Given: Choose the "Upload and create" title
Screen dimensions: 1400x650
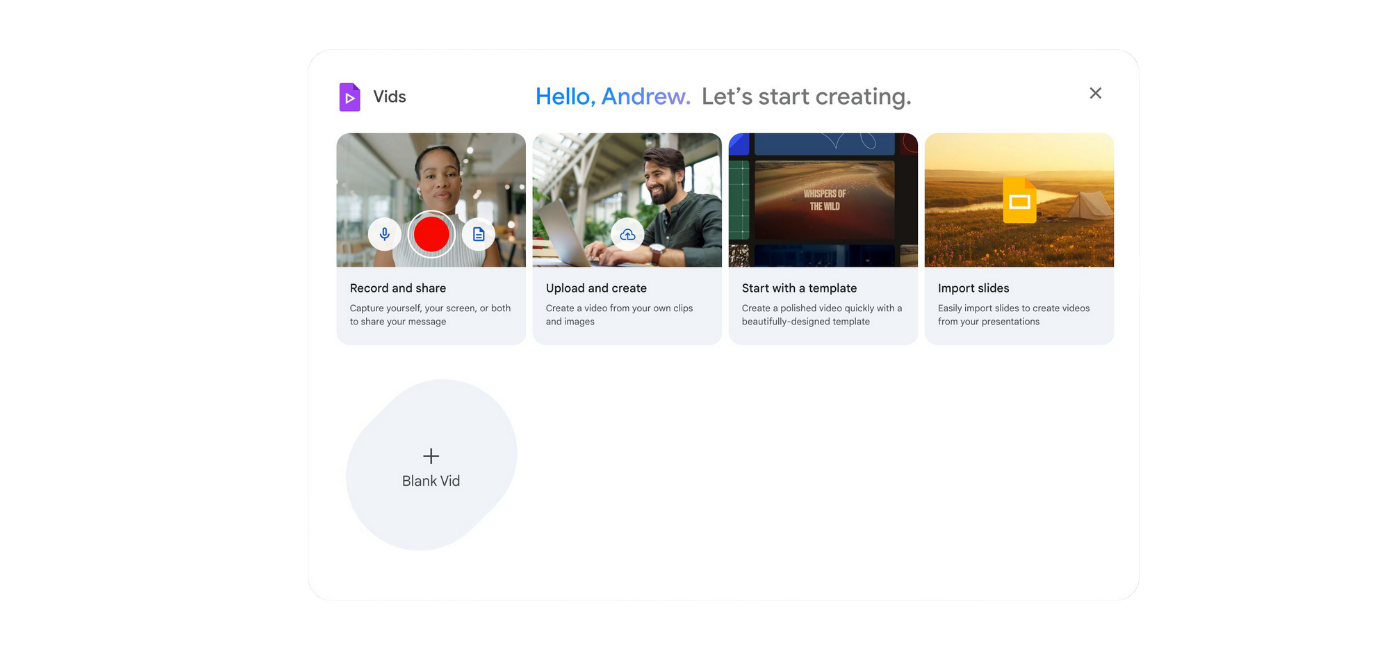Looking at the screenshot, I should click(596, 288).
